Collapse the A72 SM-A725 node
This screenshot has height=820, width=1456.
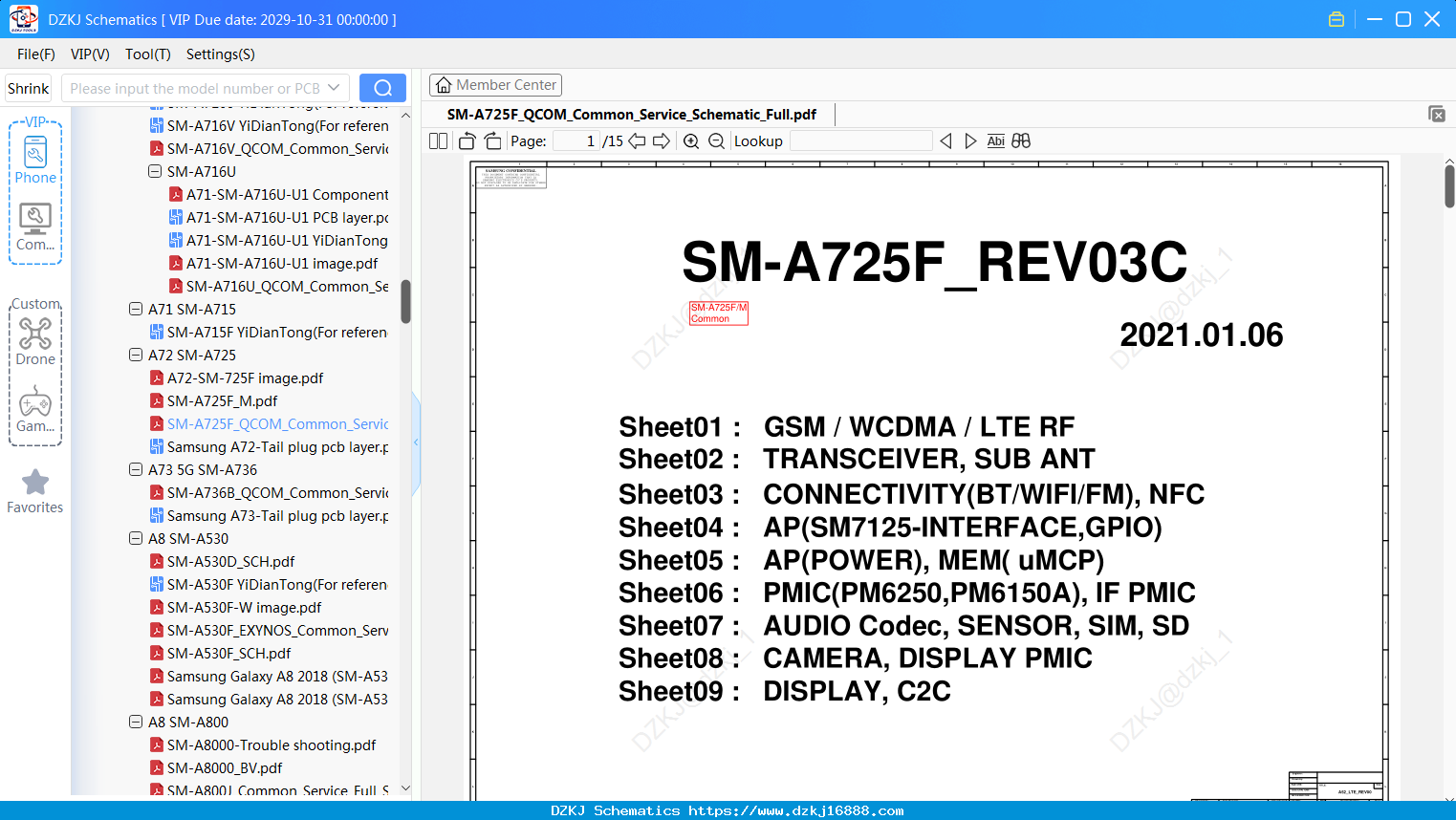coord(136,356)
